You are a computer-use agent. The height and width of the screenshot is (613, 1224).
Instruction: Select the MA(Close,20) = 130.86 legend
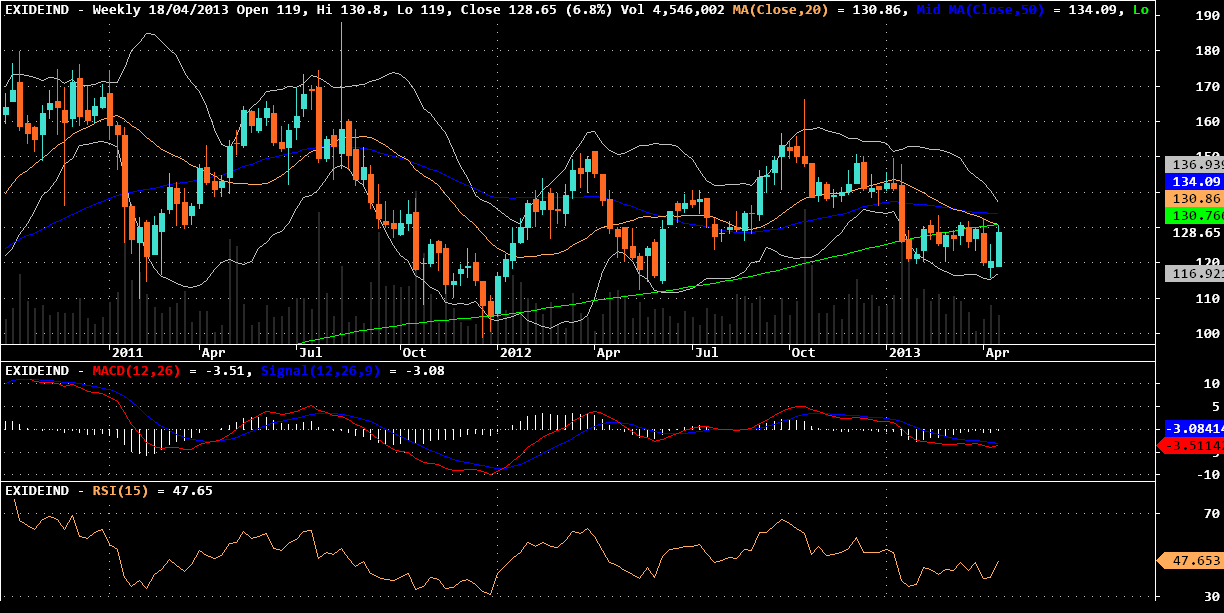tap(820, 9)
